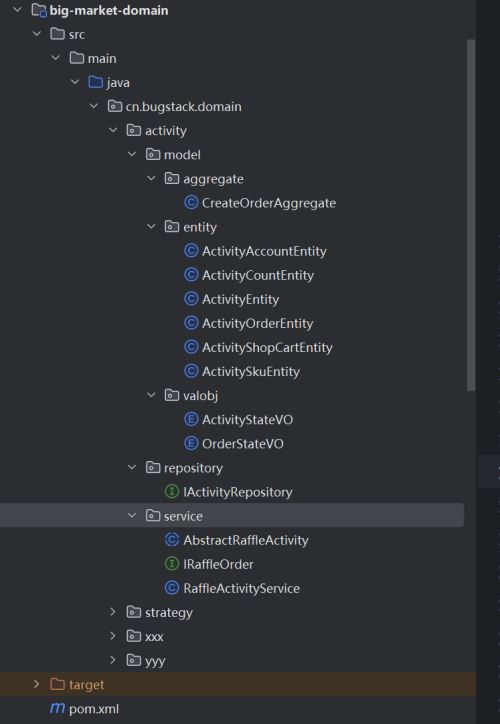The height and width of the screenshot is (724, 500).
Task: Click the blue java source folder icon
Action: point(96,82)
